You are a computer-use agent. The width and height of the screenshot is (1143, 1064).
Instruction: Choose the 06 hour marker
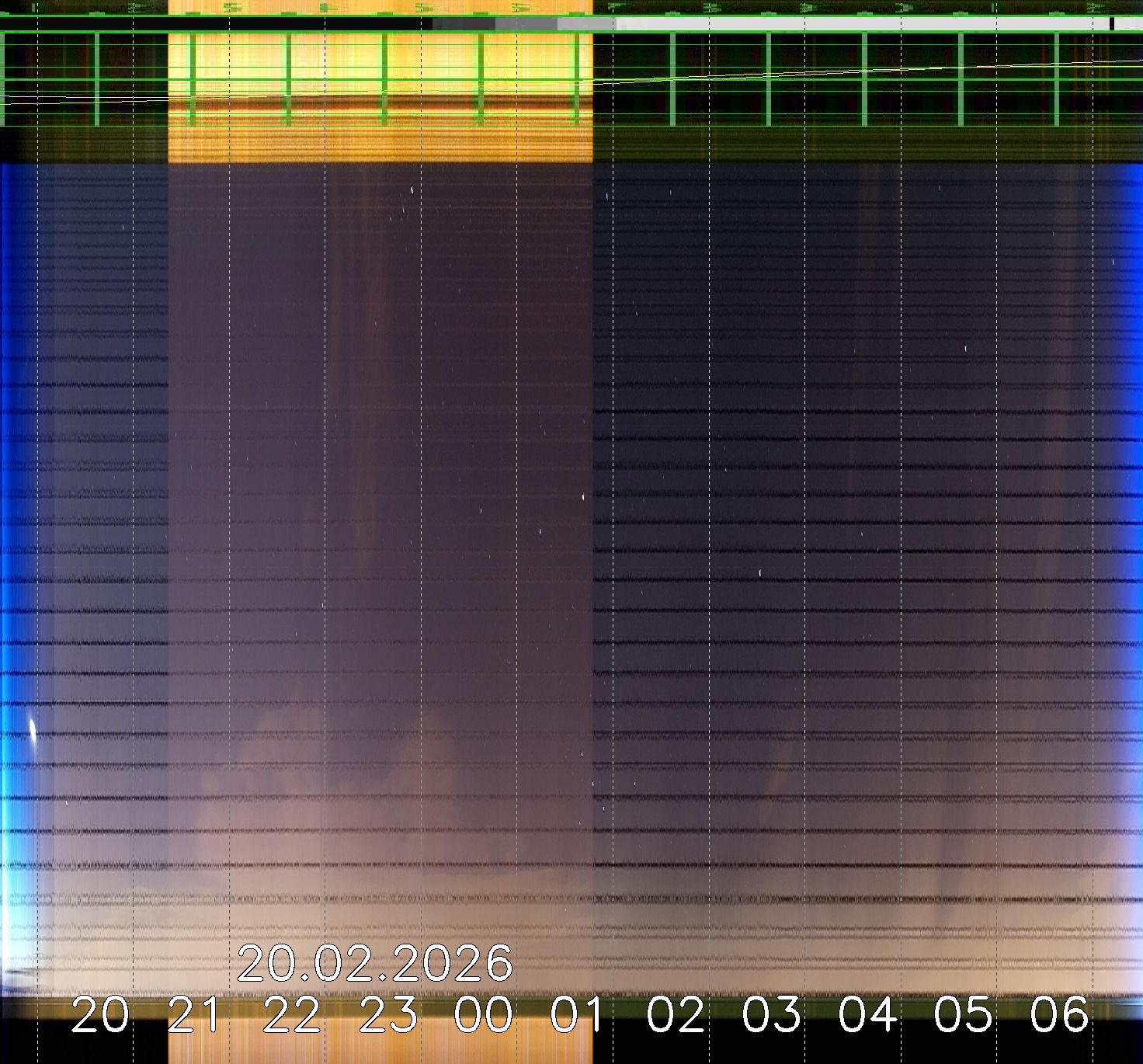pyautogui.click(x=1059, y=1015)
